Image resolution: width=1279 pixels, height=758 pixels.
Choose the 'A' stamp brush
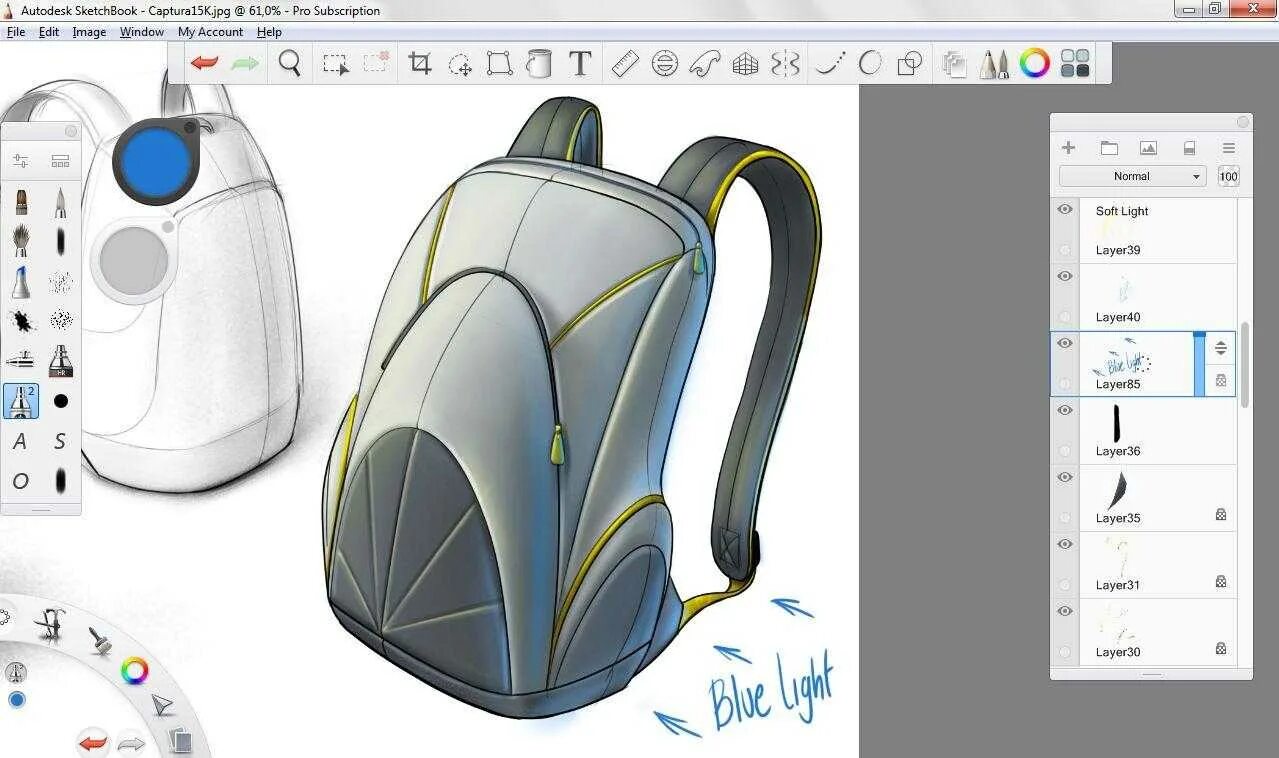[20, 441]
